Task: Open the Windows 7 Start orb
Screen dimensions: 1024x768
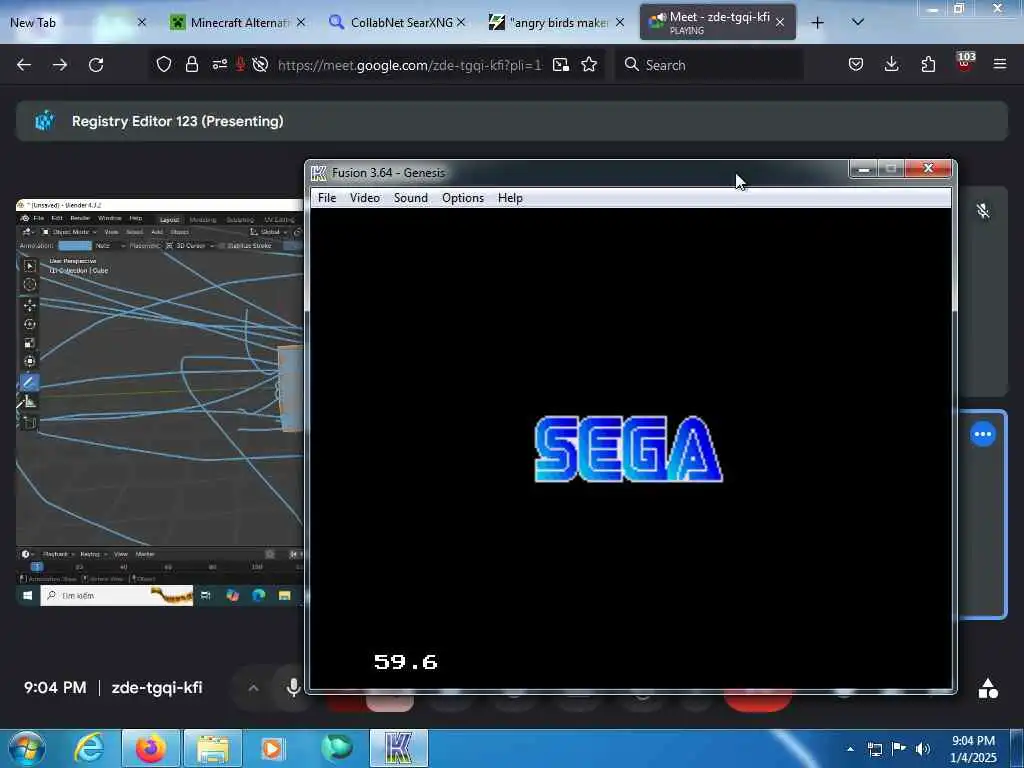Action: pyautogui.click(x=26, y=748)
